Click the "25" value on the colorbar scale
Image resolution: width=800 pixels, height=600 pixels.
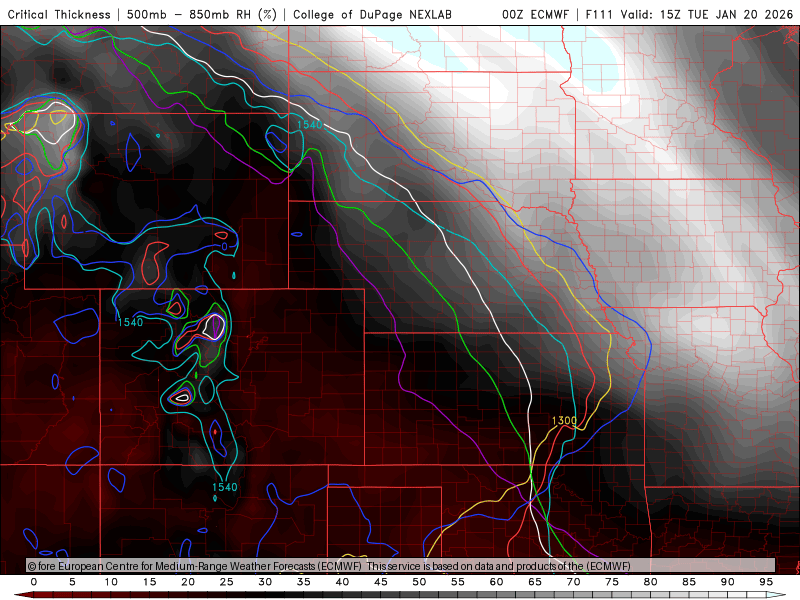click(227, 582)
